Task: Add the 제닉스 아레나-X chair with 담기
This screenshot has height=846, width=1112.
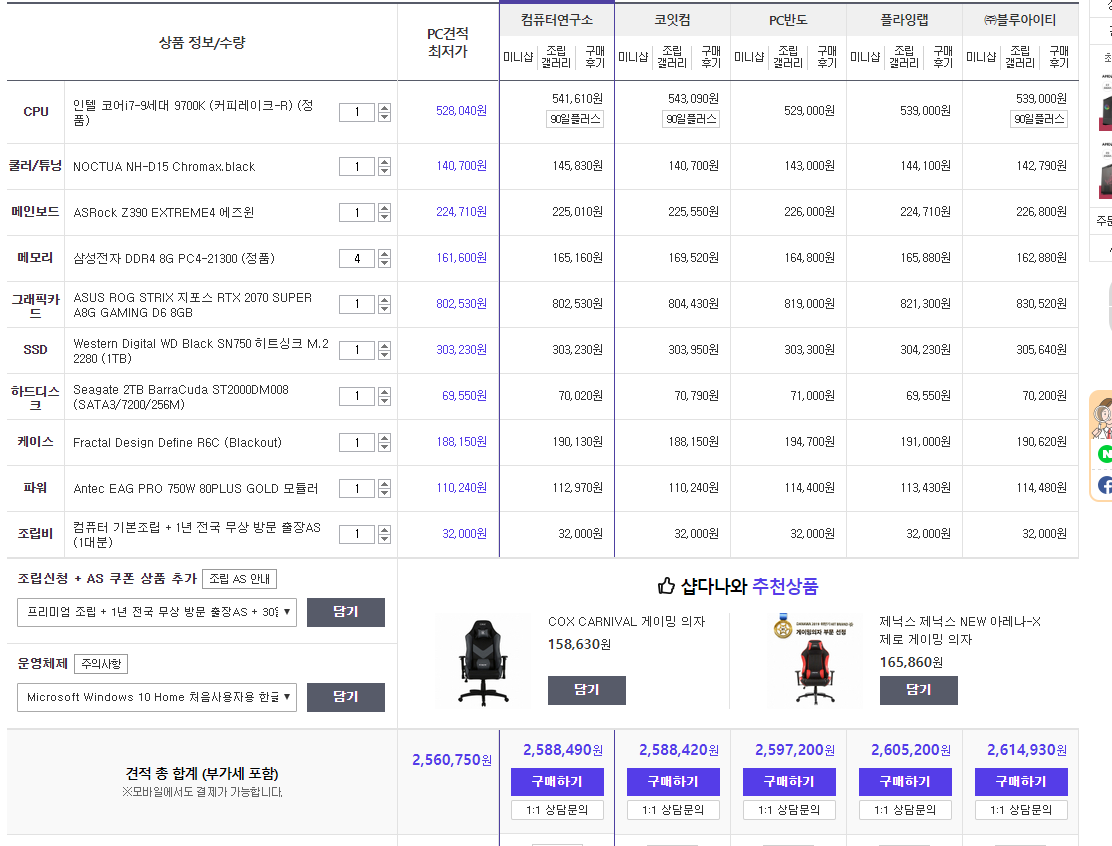Action: pos(918,690)
